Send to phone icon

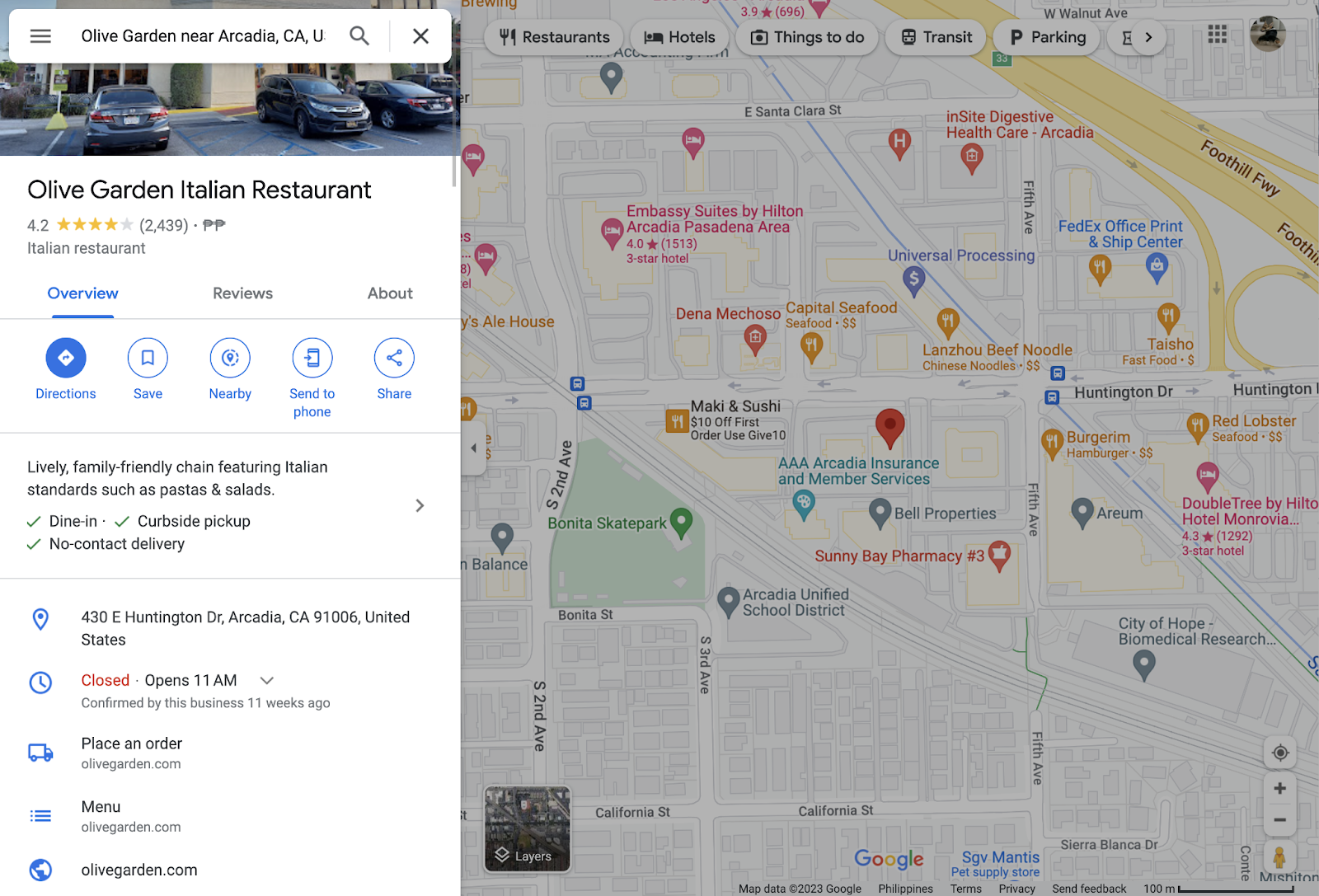[312, 358]
